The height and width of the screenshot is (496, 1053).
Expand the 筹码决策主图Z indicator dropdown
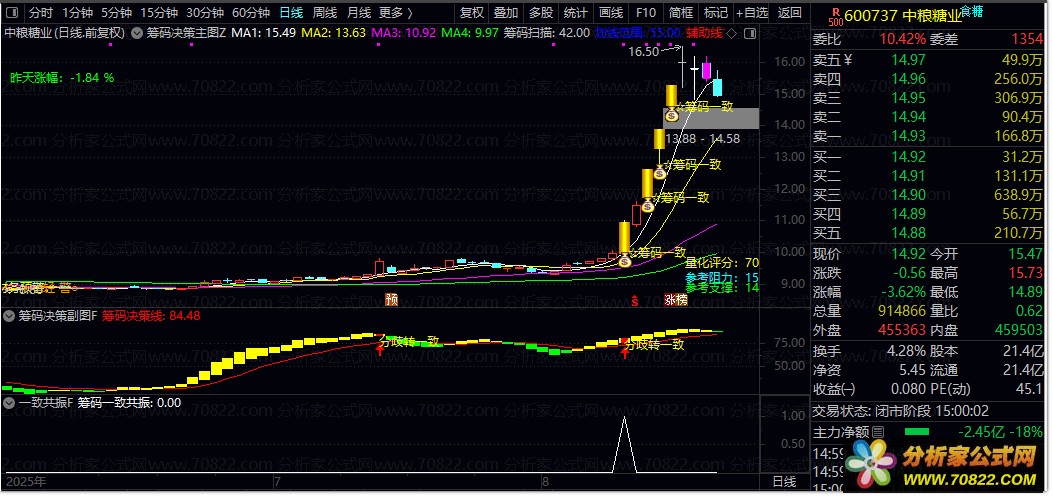[x=137, y=32]
